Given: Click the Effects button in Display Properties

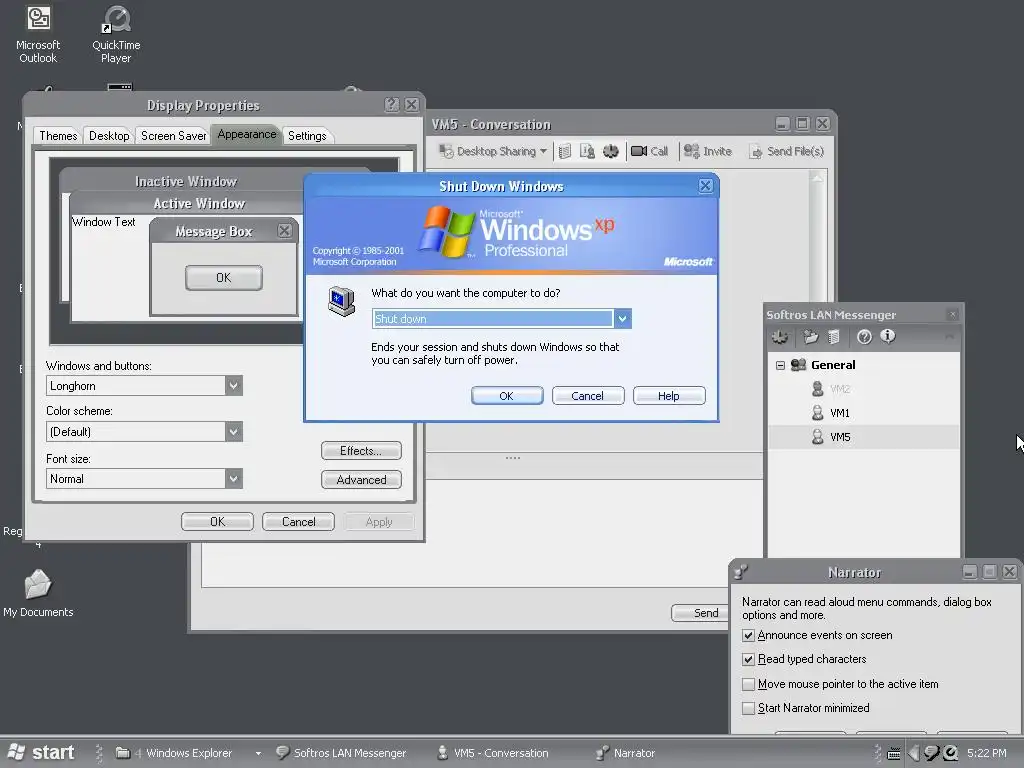Looking at the screenshot, I should [x=361, y=451].
